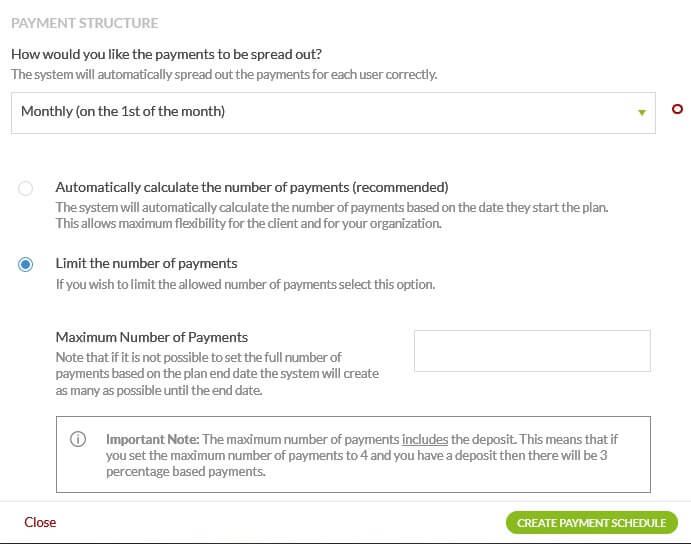Click the "Automatically calculate the number of payments" label
Image resolution: width=691 pixels, height=544 pixels.
[x=251, y=187]
